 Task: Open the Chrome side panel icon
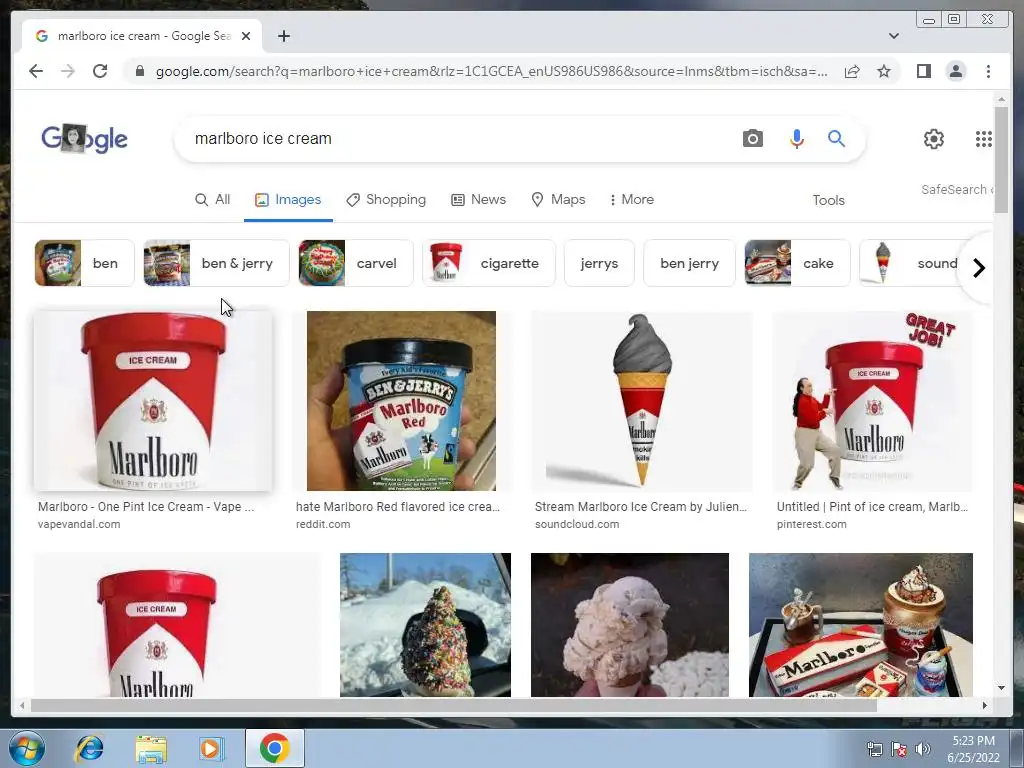pyautogui.click(x=923, y=71)
